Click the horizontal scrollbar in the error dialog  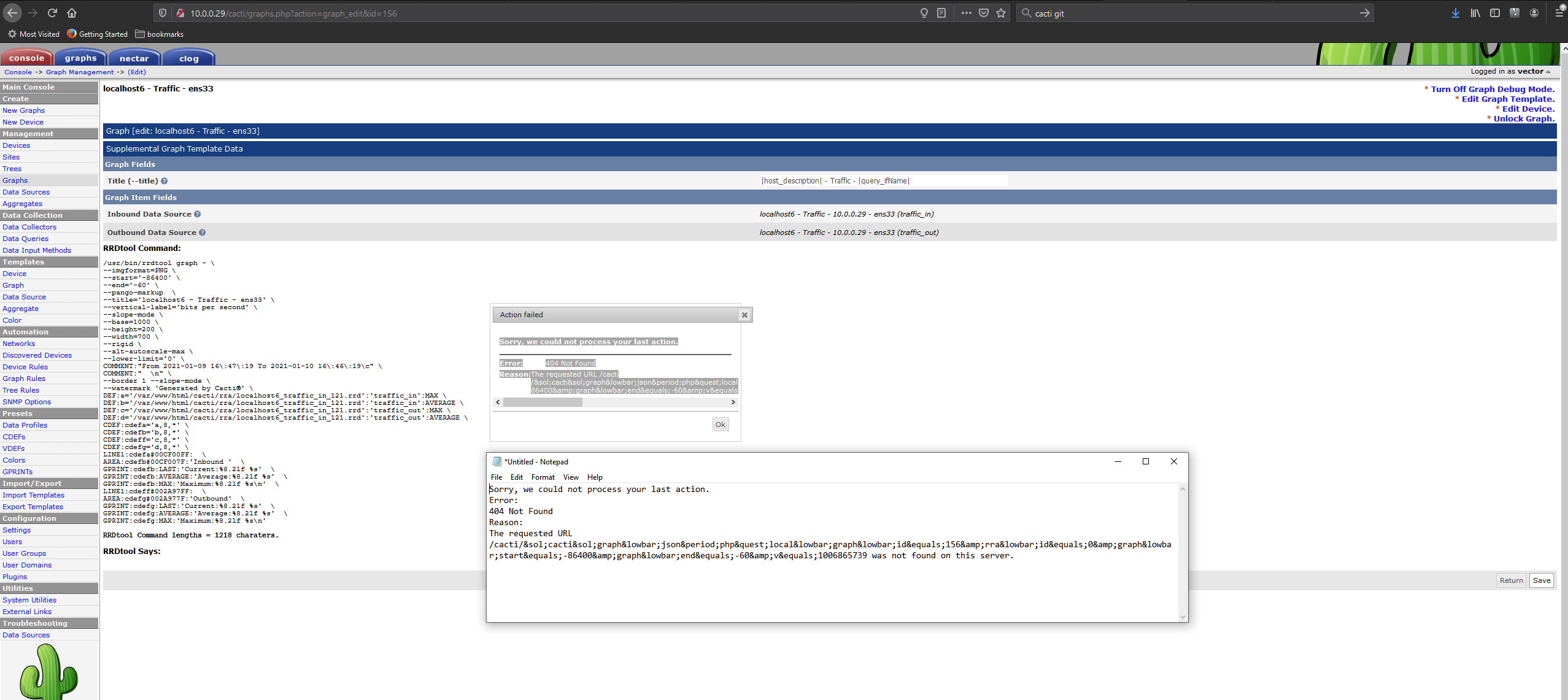(542, 402)
